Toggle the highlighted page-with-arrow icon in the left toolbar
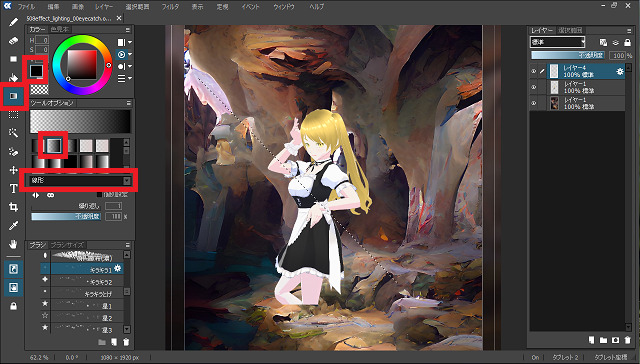This screenshot has width=640, height=364. 13,269
